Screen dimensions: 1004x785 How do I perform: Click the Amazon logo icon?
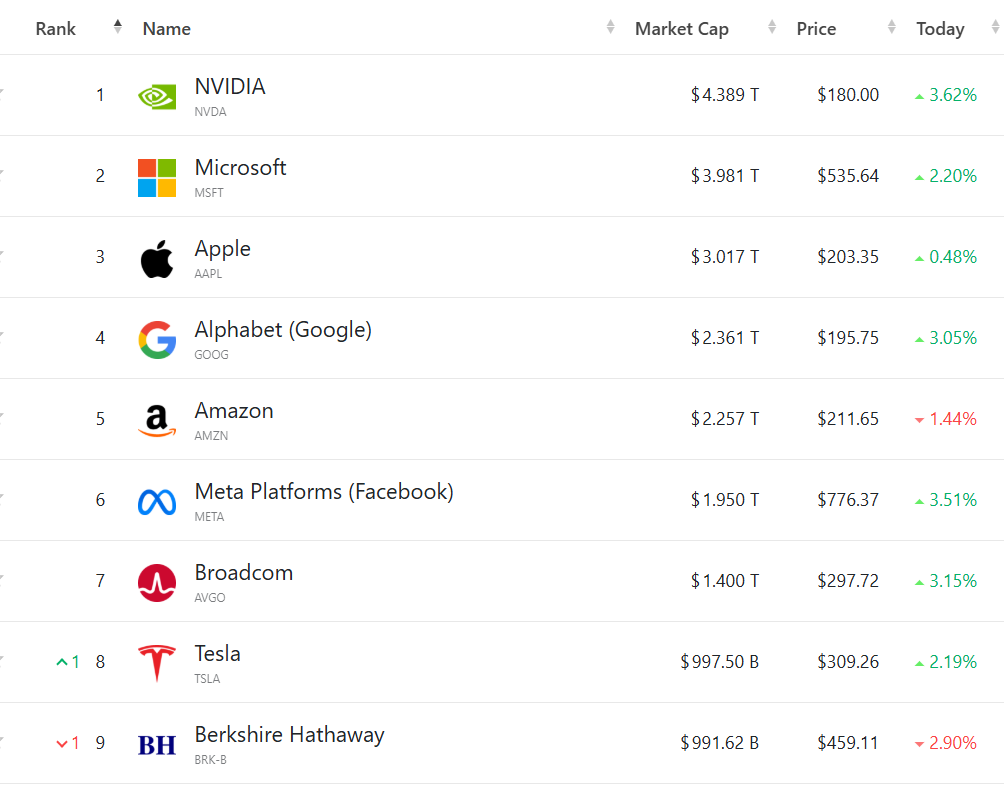[157, 420]
